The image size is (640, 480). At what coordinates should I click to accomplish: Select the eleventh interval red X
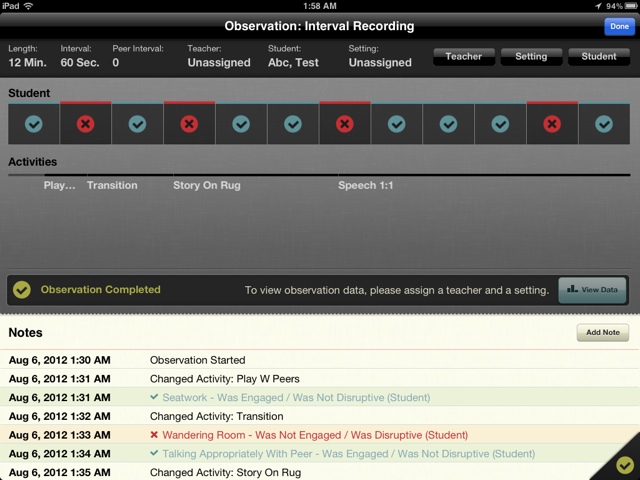(552, 124)
